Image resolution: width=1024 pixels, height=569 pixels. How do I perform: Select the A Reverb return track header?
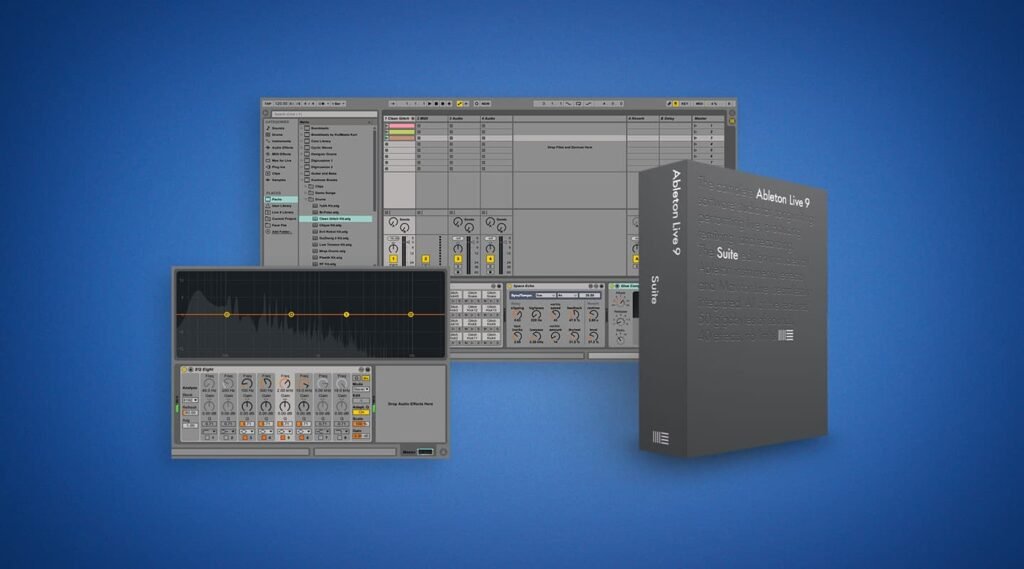point(643,118)
